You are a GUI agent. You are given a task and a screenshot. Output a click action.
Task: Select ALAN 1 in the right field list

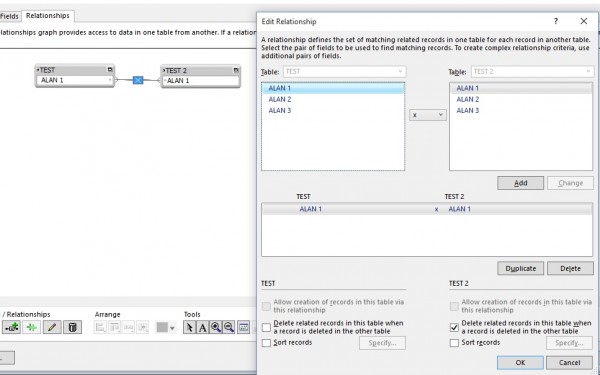521,88
